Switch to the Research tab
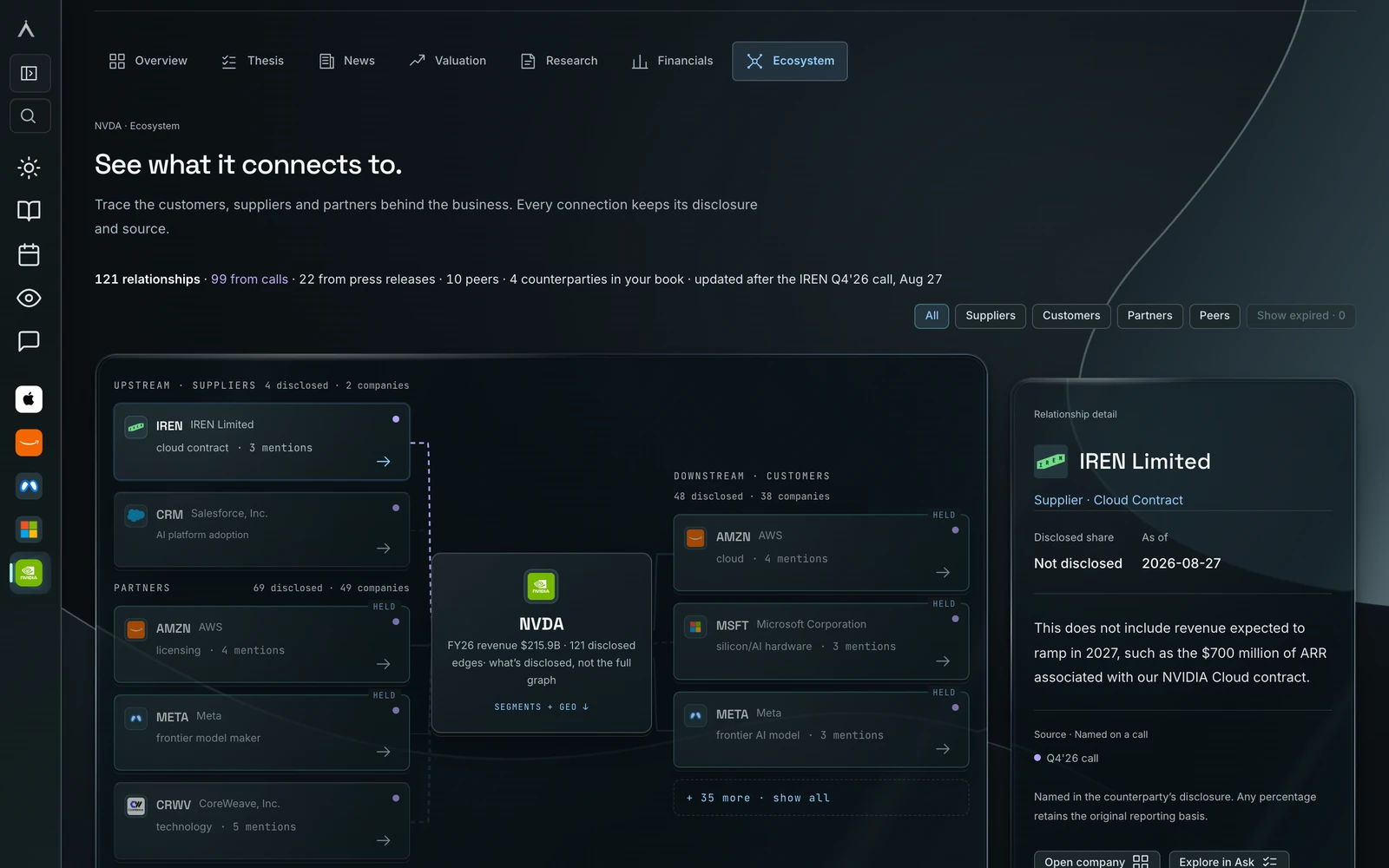Image resolution: width=1389 pixels, height=868 pixels. pos(559,61)
